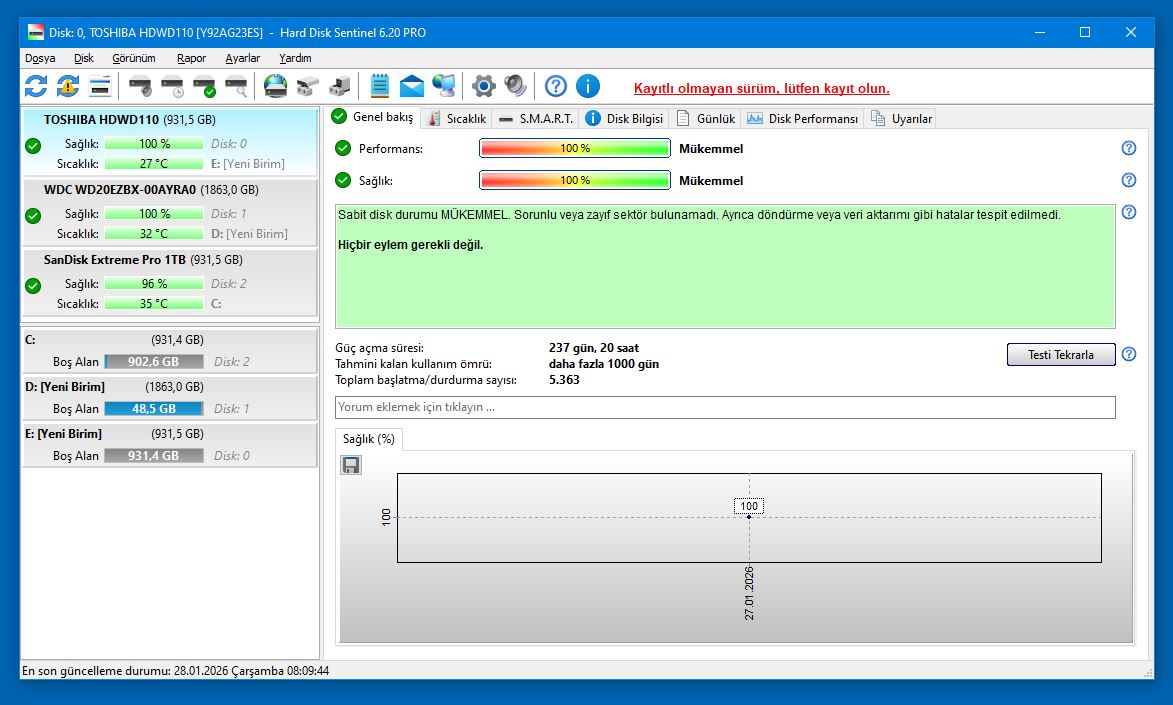The width and height of the screenshot is (1173, 705).
Task: Click the blue refresh arrows toolbar icon
Action: 36,86
